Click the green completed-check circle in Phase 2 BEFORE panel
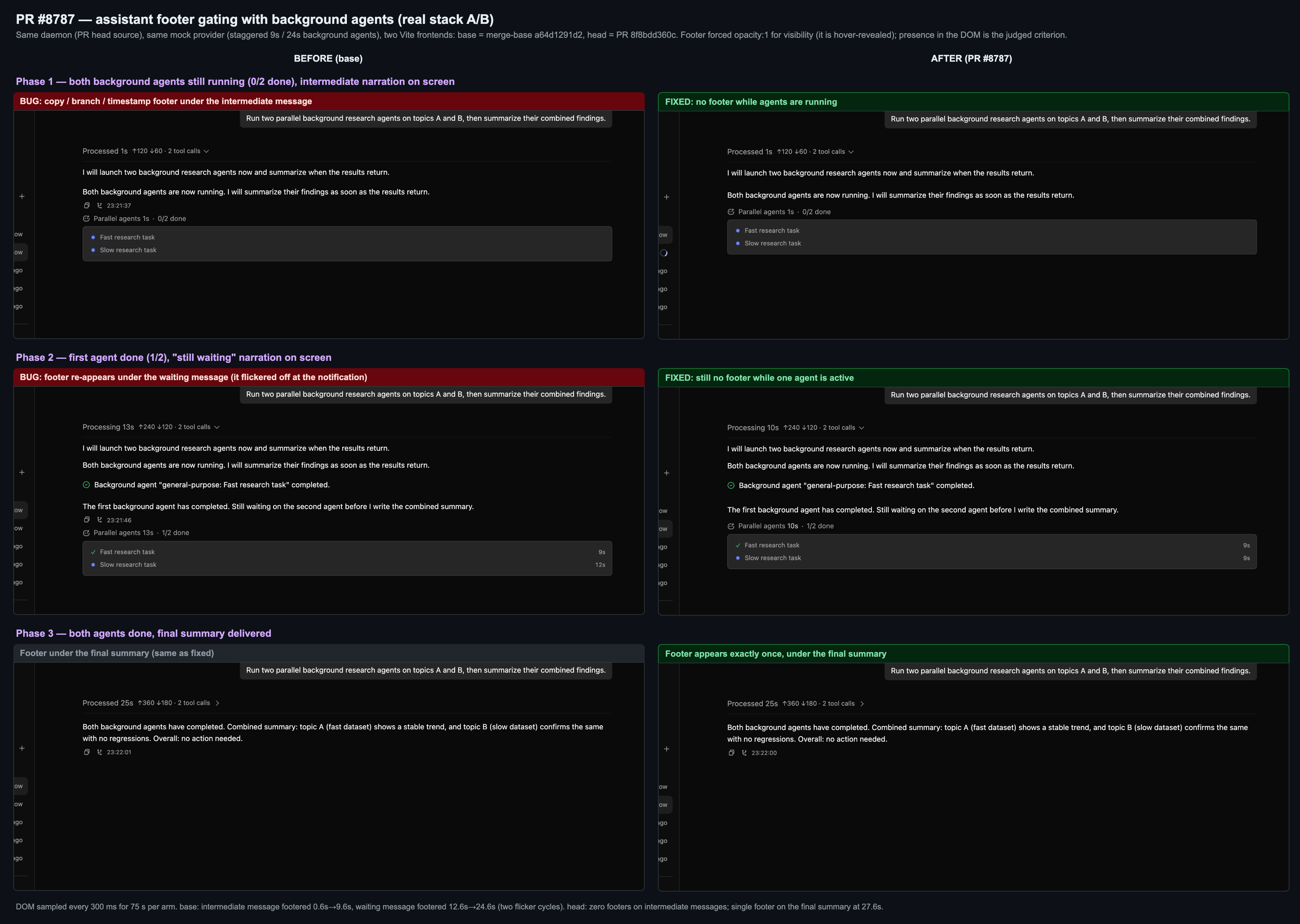This screenshot has width=1300, height=924. tap(86, 485)
